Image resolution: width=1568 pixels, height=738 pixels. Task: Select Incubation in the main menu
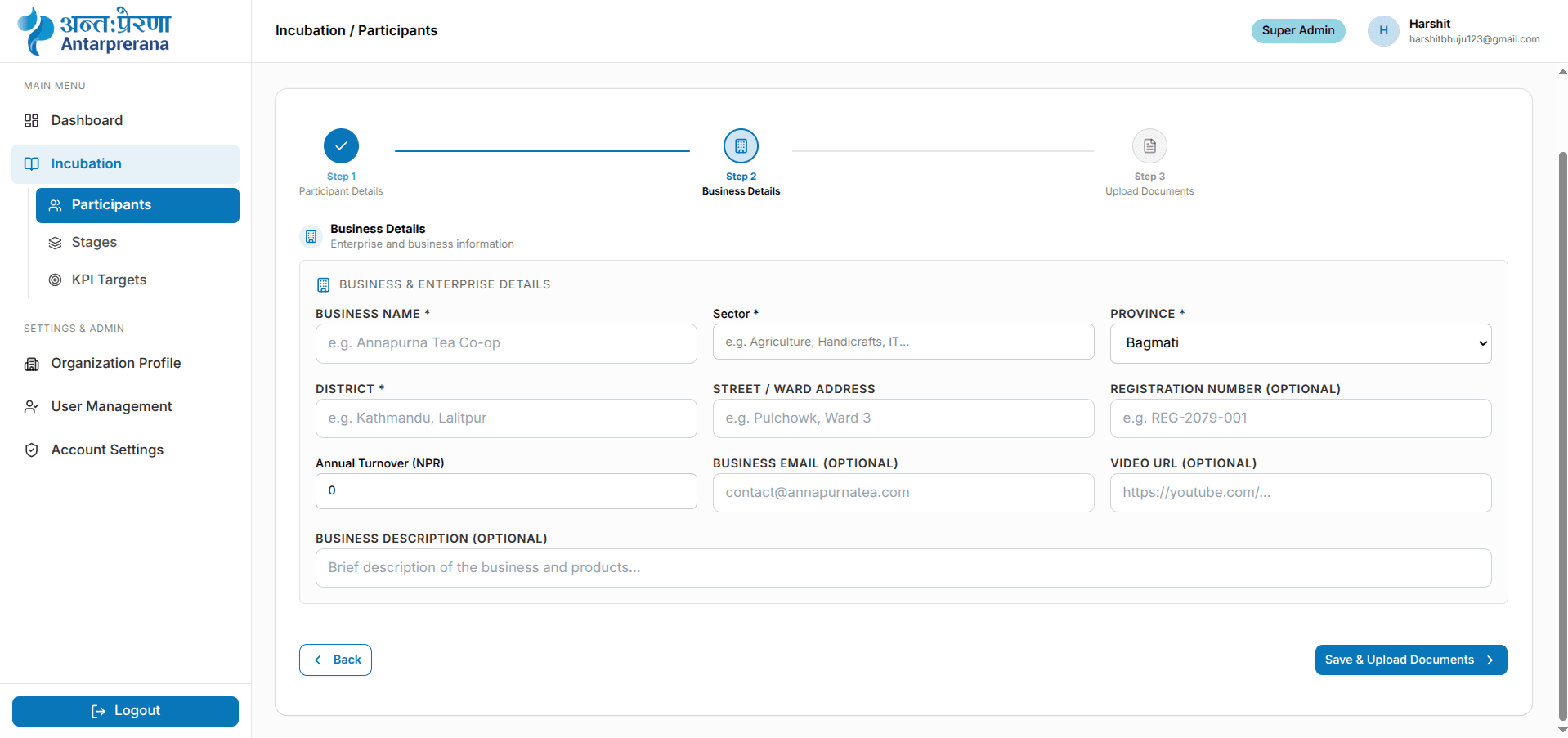point(125,163)
